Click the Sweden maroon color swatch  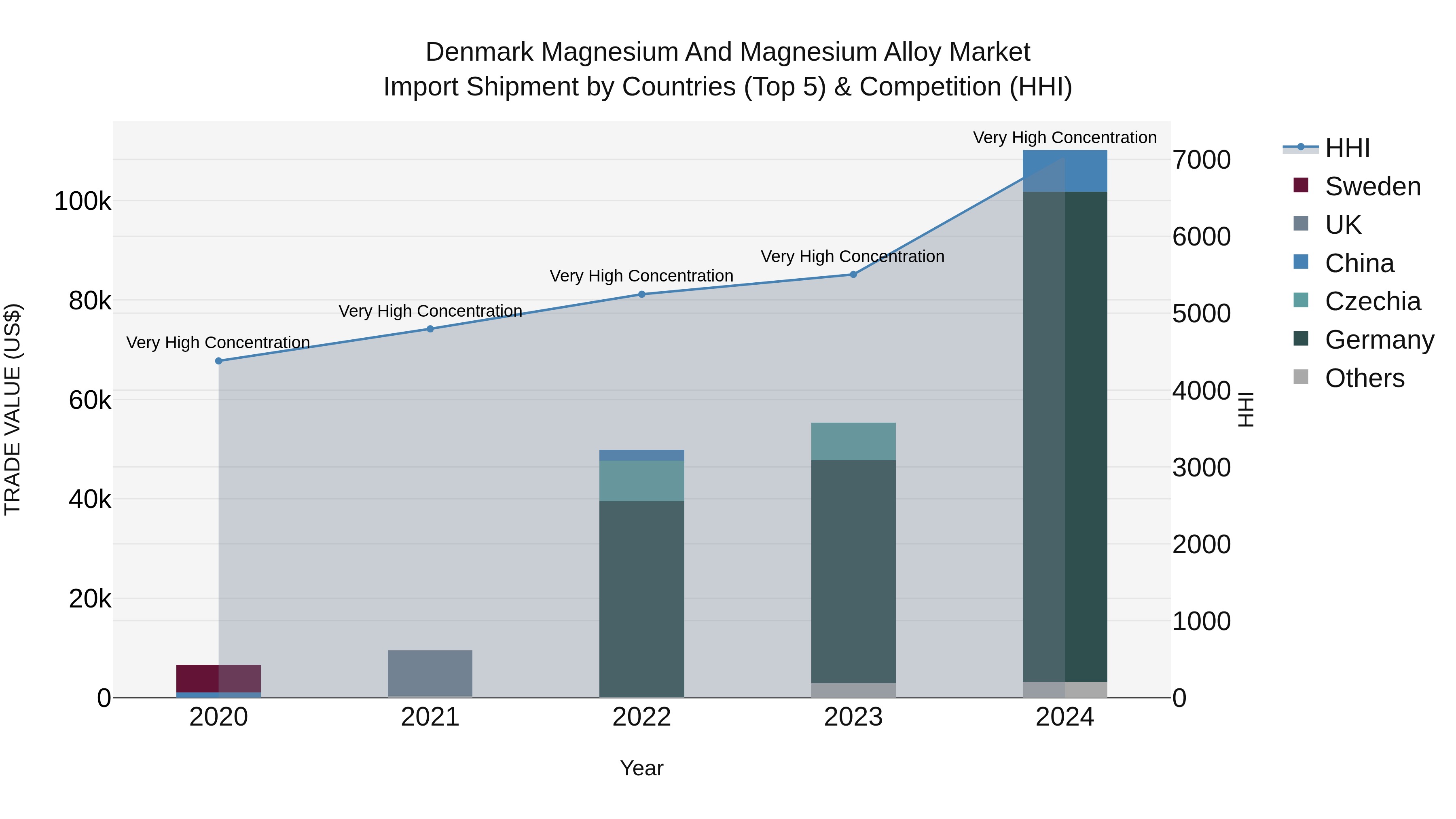(x=1301, y=185)
